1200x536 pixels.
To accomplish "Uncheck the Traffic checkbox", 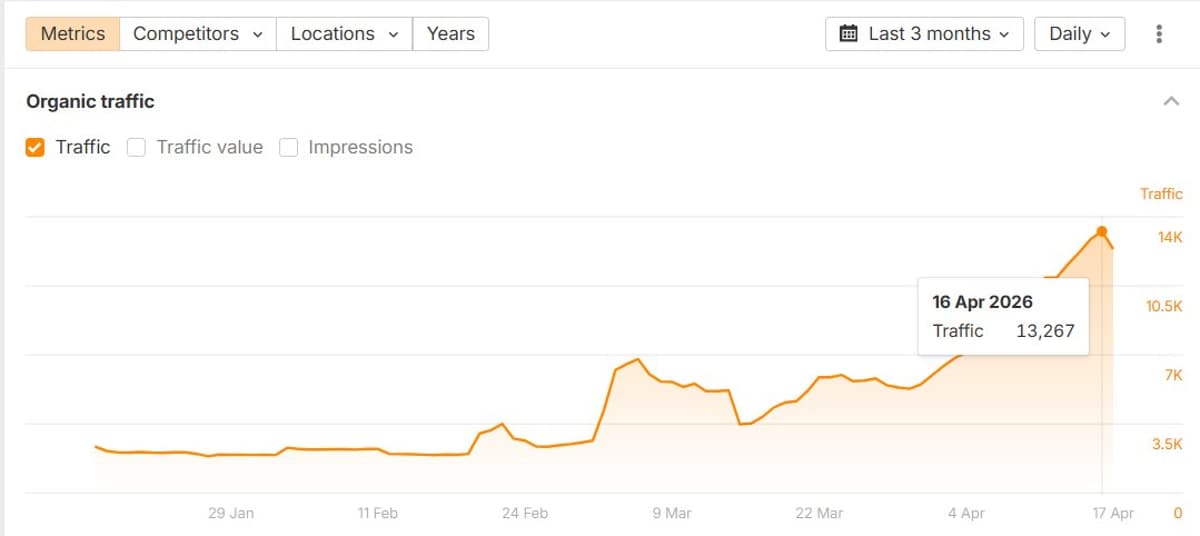I will tap(35, 148).
